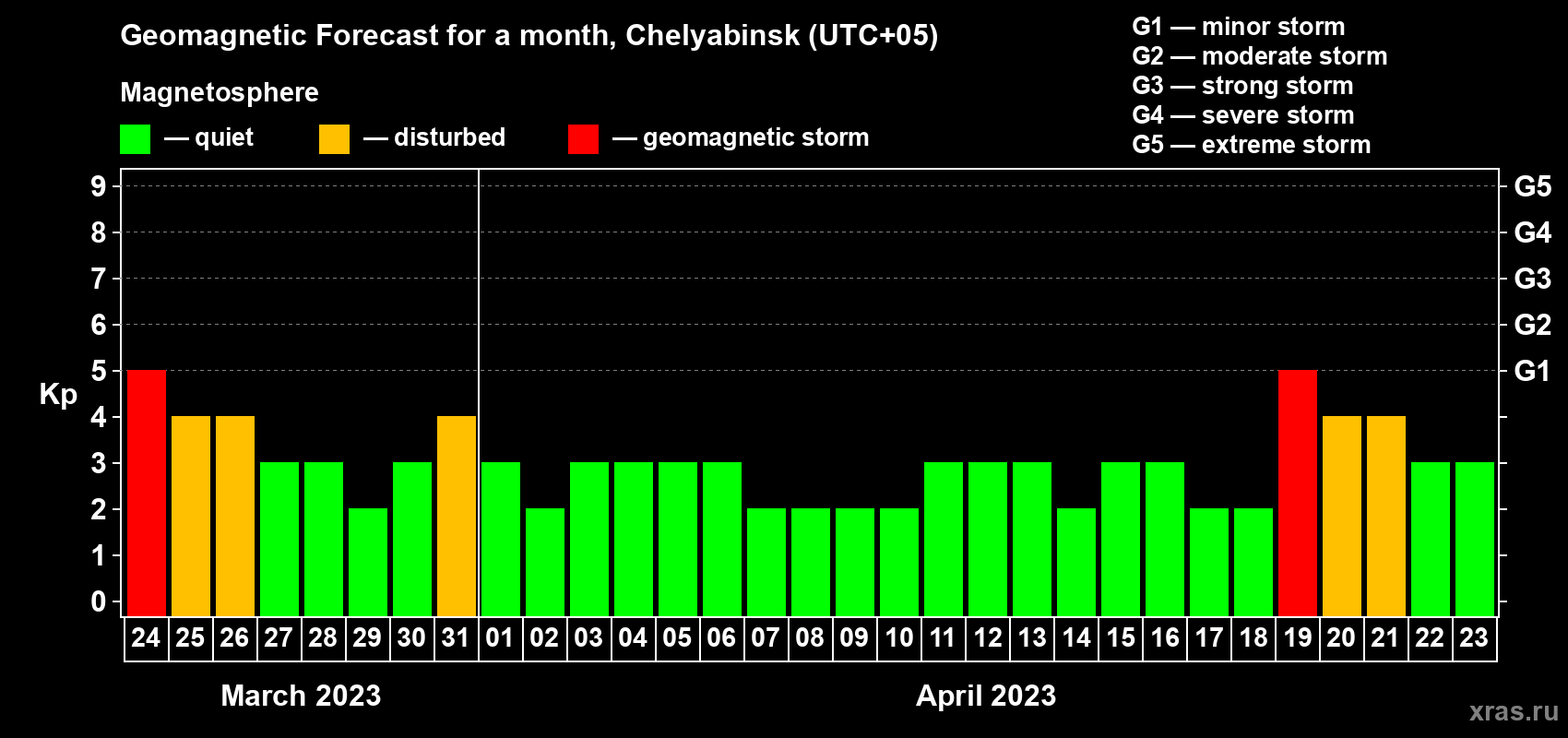Click the 'geomagnetic storm' legend label
The height and width of the screenshot is (738, 1568).
coord(755,138)
